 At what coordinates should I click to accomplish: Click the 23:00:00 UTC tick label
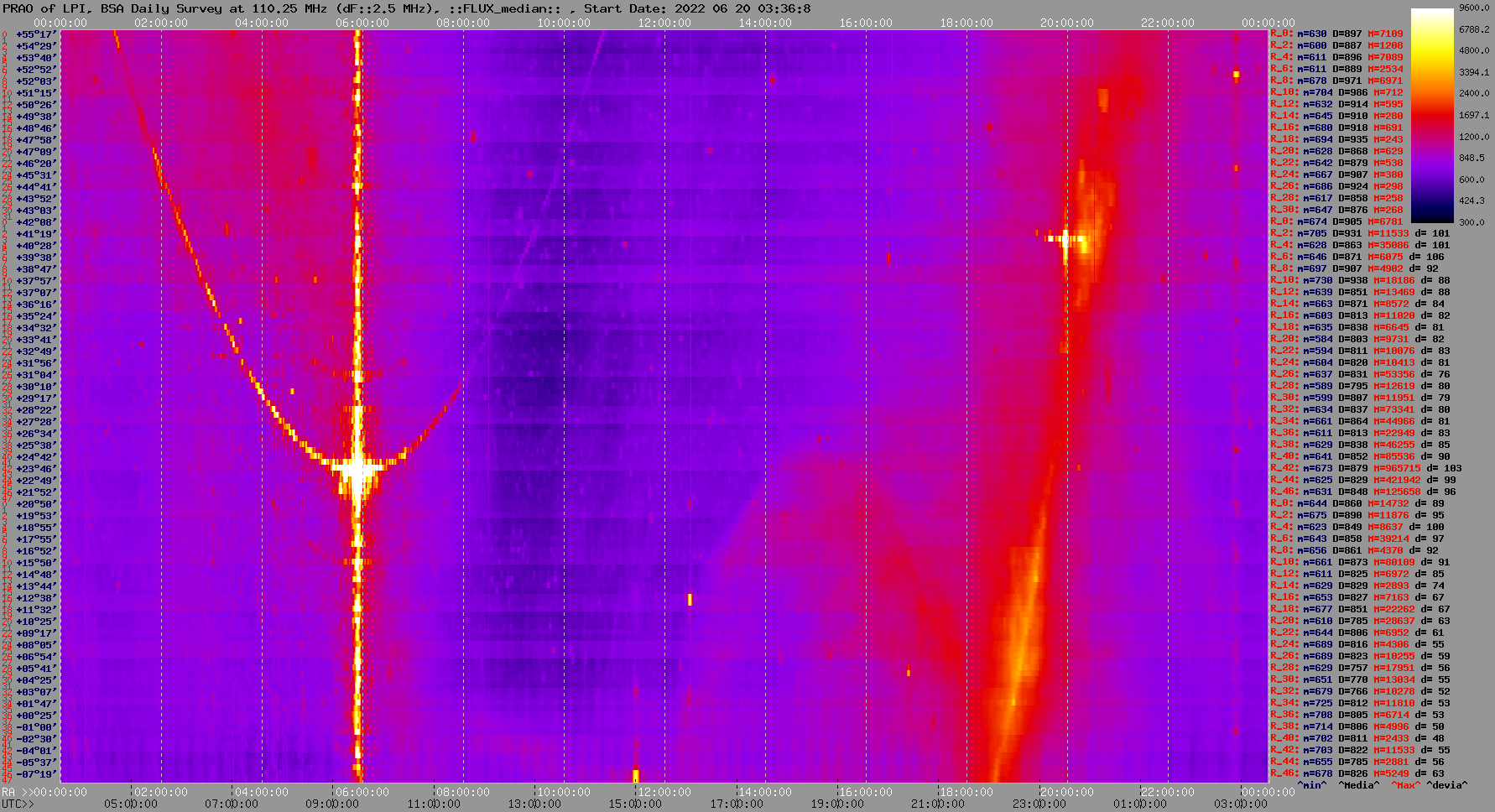click(x=1039, y=804)
